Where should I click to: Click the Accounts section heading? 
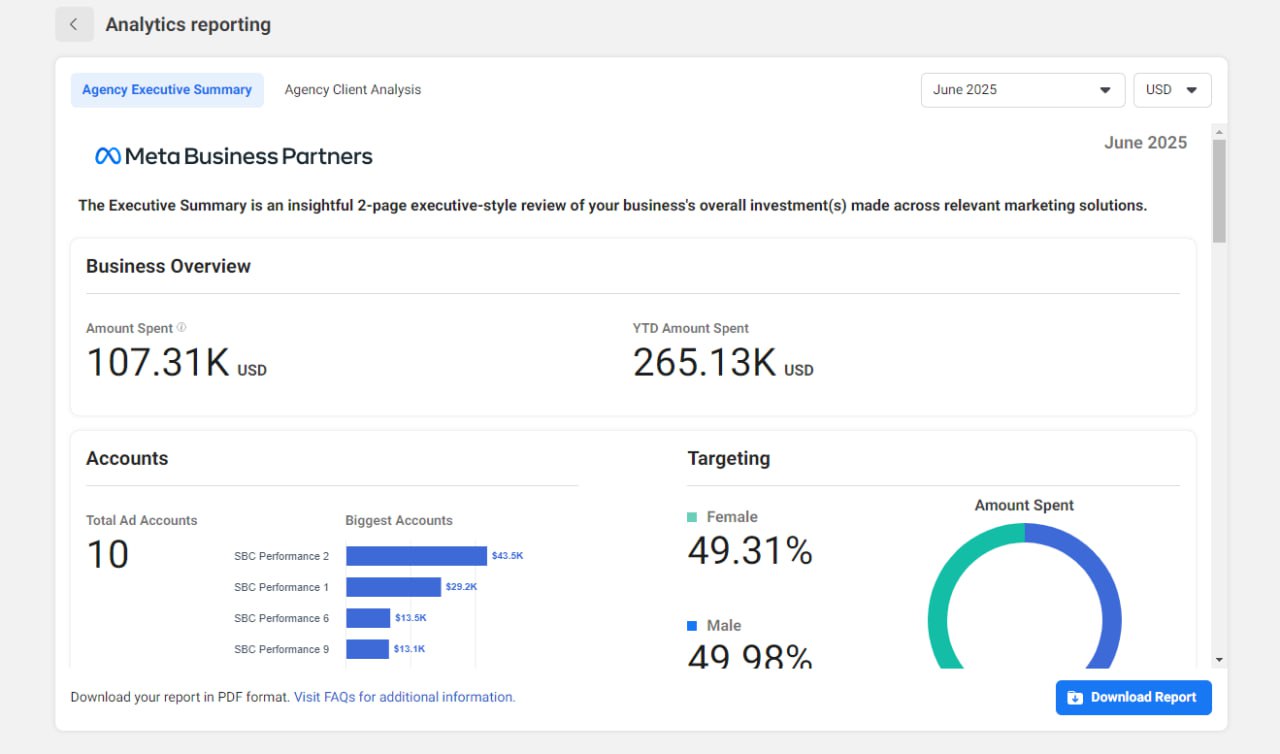point(127,459)
